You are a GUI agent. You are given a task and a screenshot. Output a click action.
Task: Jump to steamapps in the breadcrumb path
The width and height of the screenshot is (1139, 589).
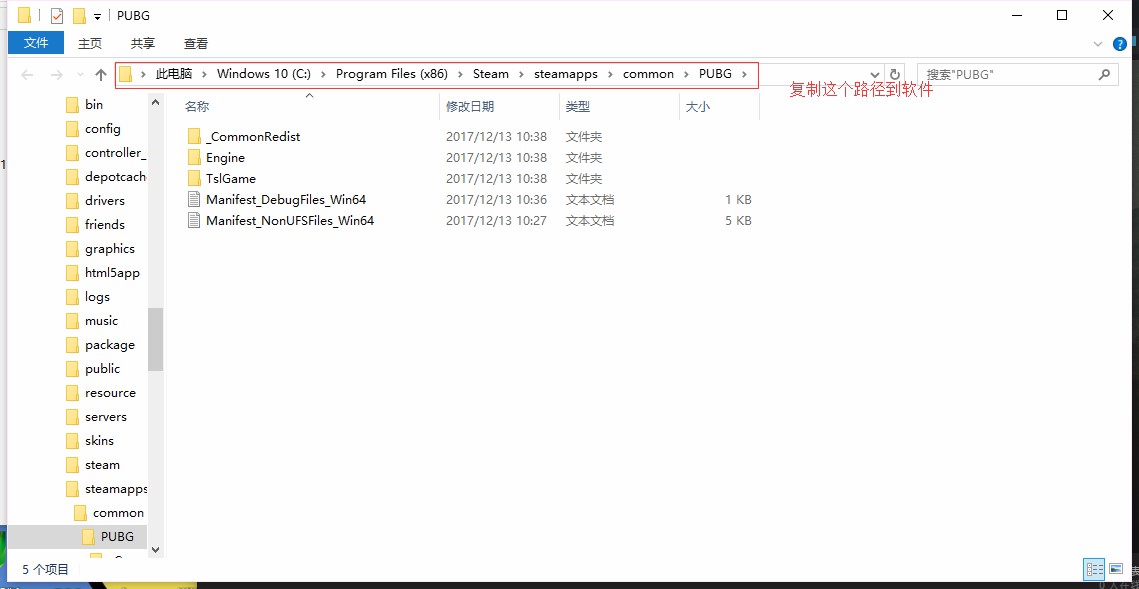pos(566,74)
